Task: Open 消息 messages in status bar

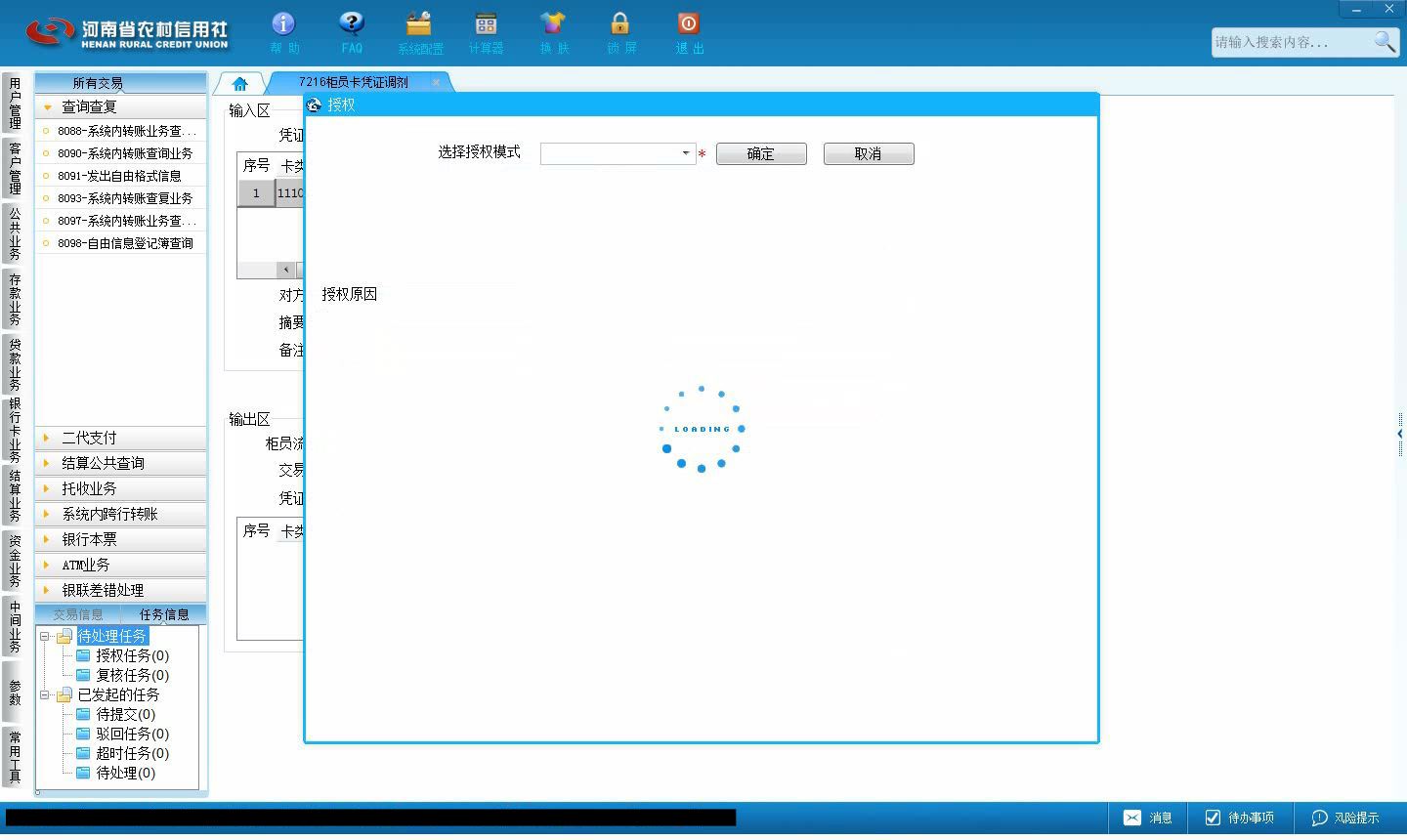Action: [x=1148, y=818]
